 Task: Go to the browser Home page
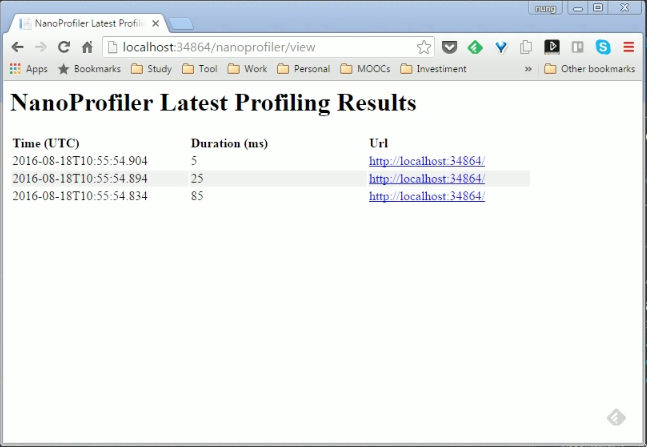tap(87, 47)
